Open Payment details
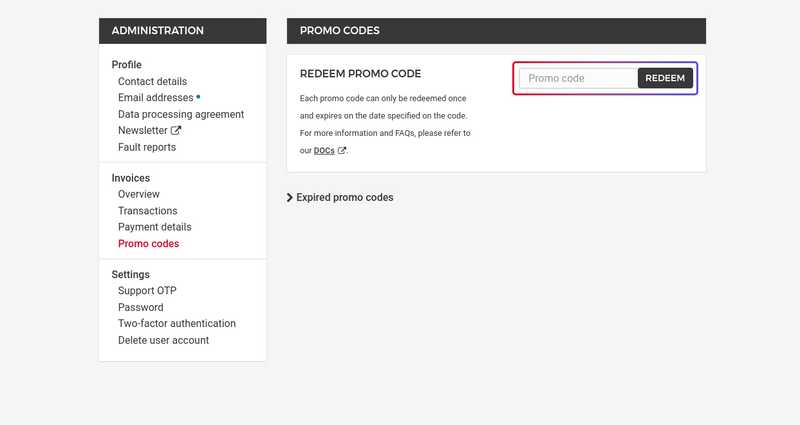Image resolution: width=800 pixels, height=425 pixels. point(154,228)
